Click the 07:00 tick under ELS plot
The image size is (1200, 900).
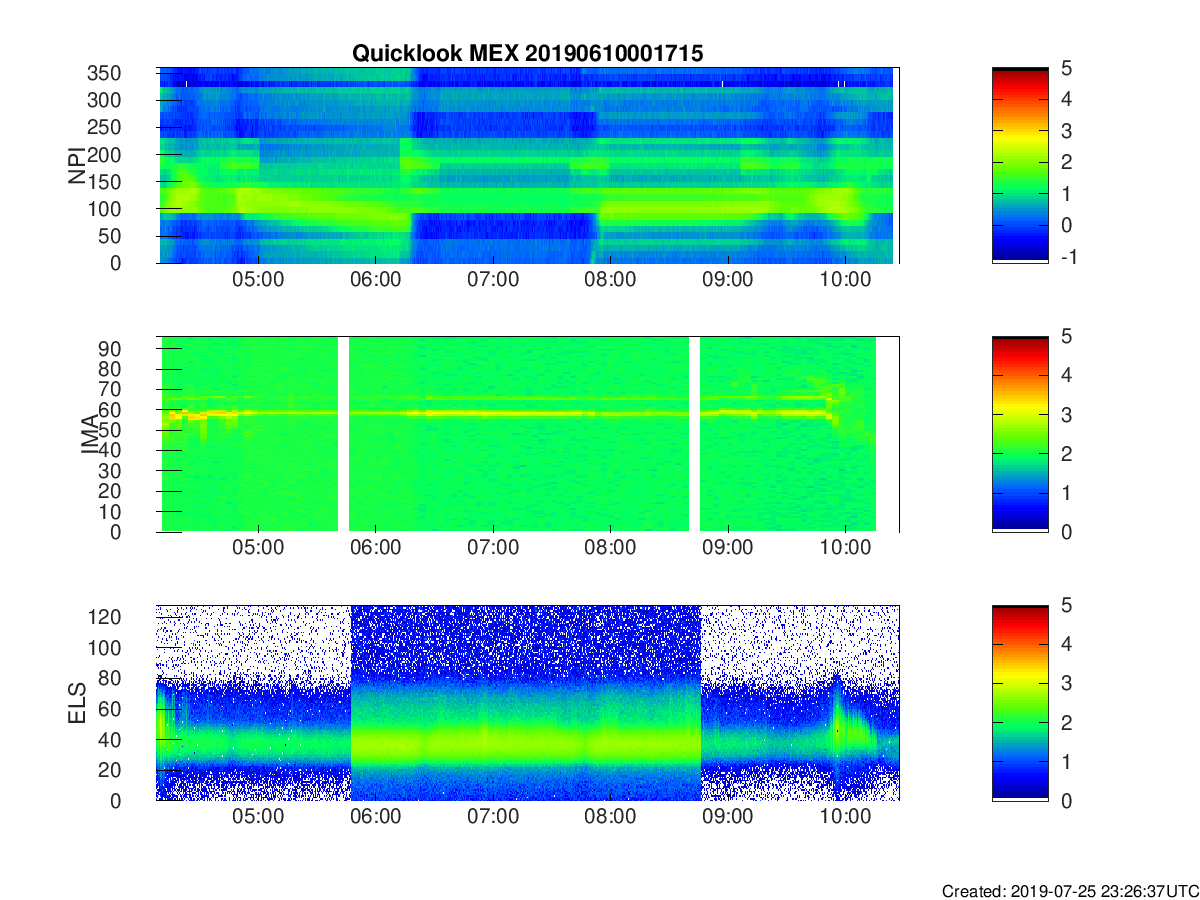coord(493,819)
